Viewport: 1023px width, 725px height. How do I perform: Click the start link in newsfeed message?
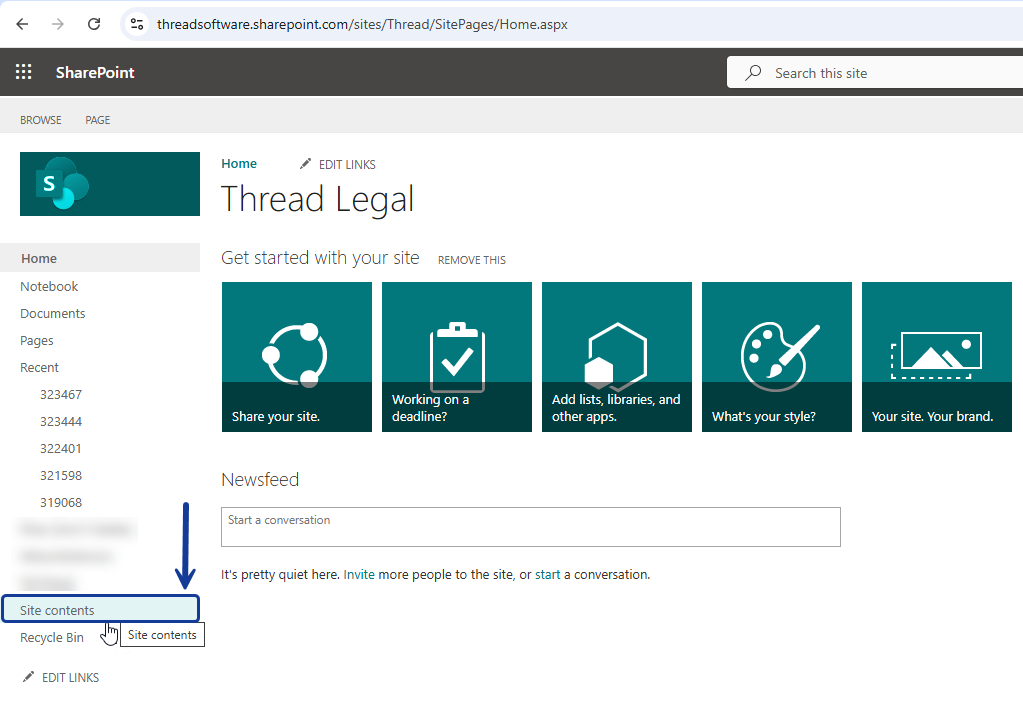pos(547,574)
